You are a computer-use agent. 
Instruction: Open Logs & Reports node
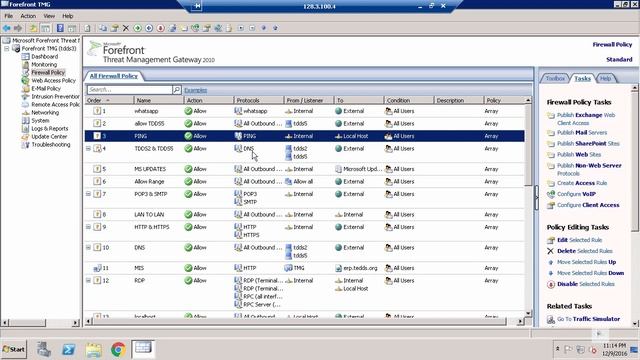(x=50, y=129)
